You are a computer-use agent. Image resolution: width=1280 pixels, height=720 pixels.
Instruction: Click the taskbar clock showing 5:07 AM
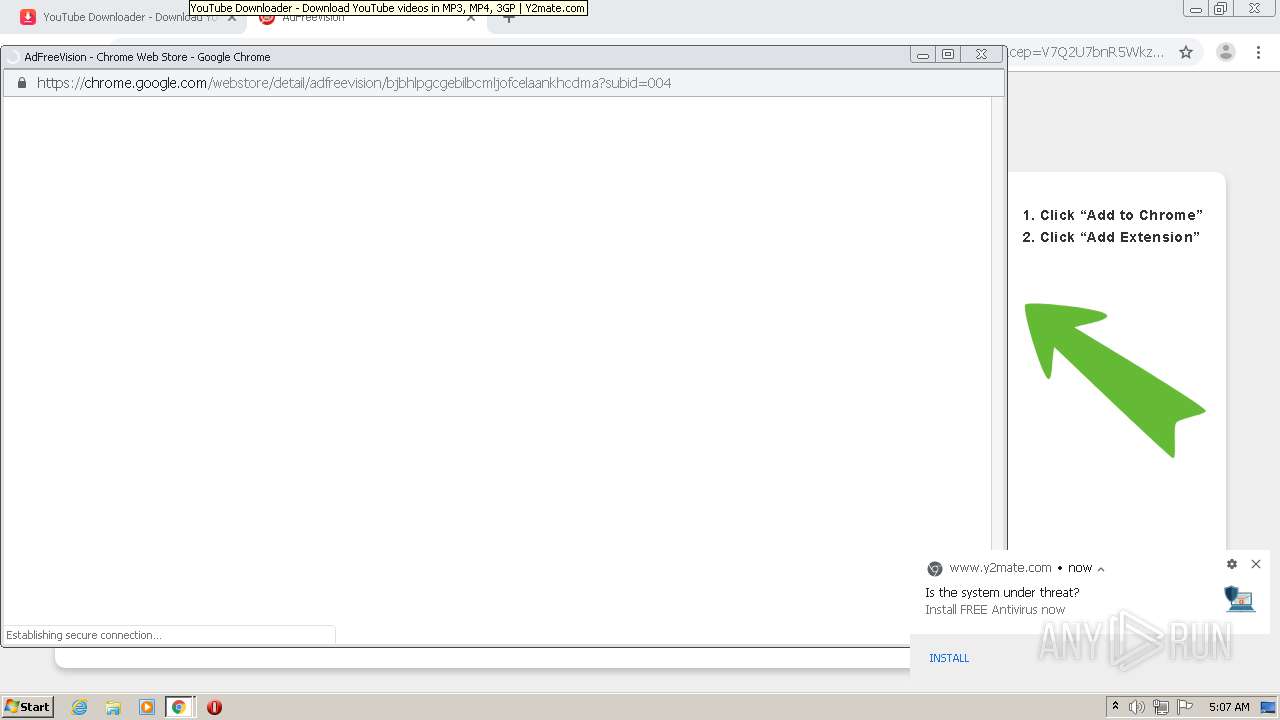pos(1229,707)
